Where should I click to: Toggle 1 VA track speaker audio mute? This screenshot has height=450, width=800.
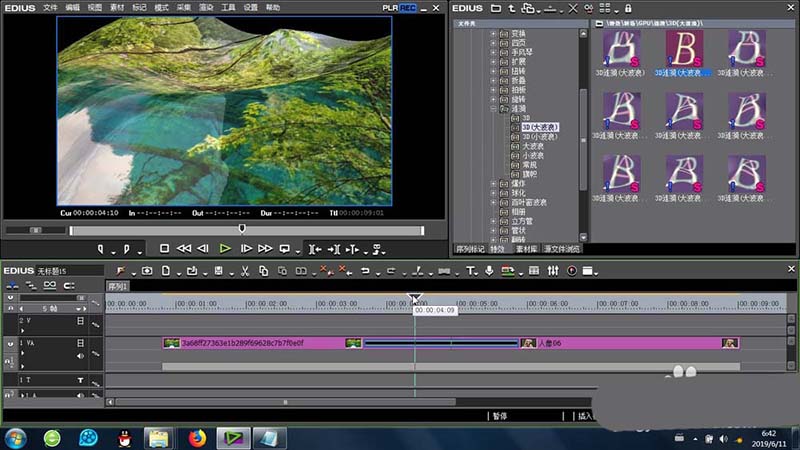coord(80,356)
